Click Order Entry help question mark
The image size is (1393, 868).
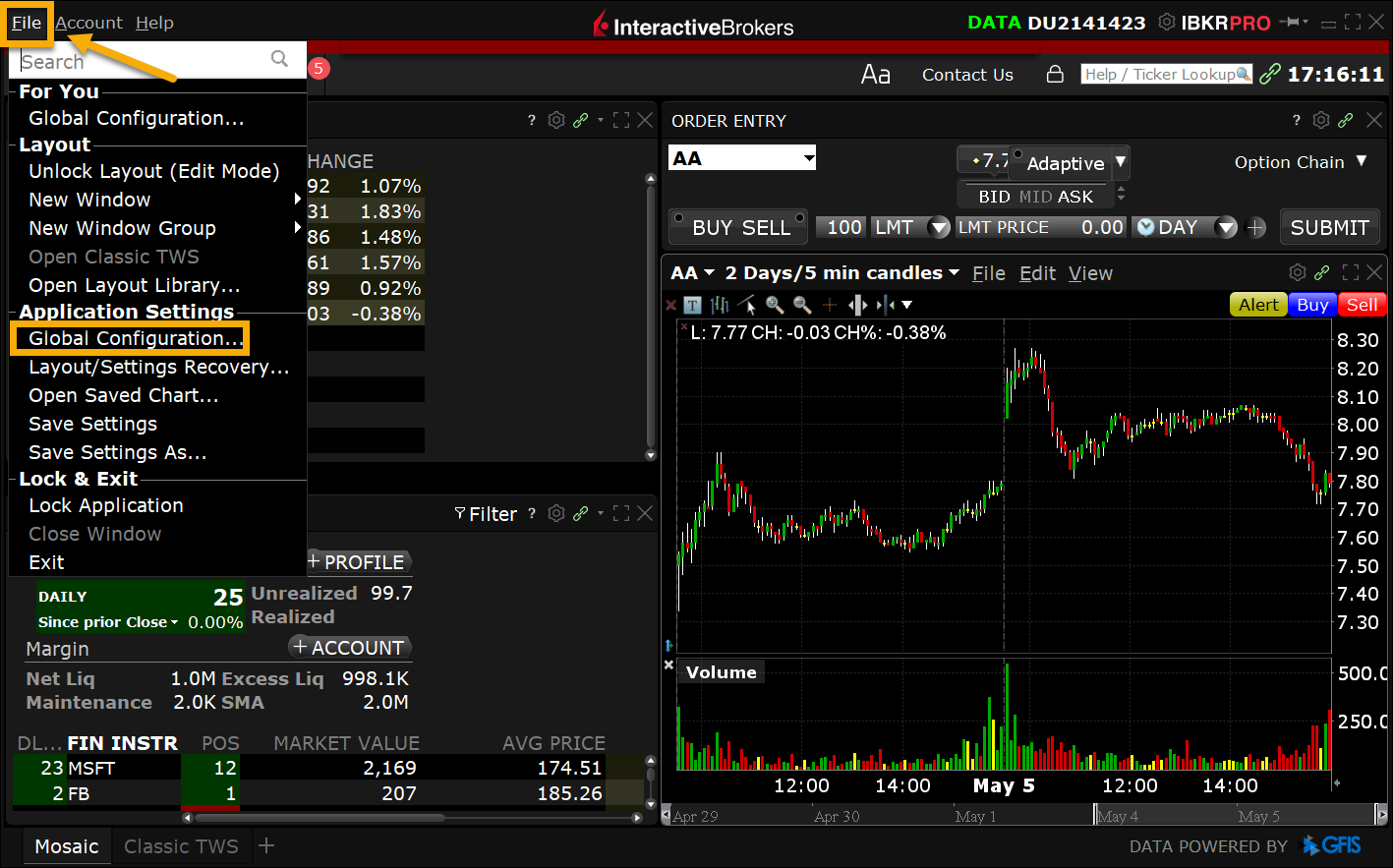[1297, 120]
